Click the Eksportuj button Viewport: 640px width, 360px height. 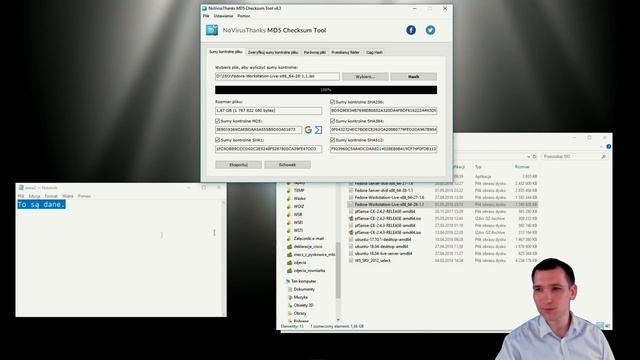(238, 164)
